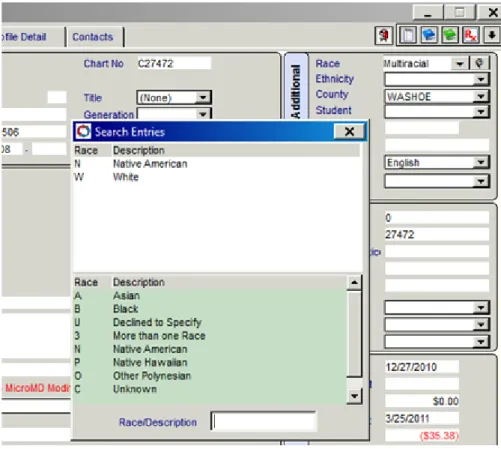This screenshot has height=449, width=501.
Task: Click the Search Entries dialog logo icon
Action: tap(83, 131)
